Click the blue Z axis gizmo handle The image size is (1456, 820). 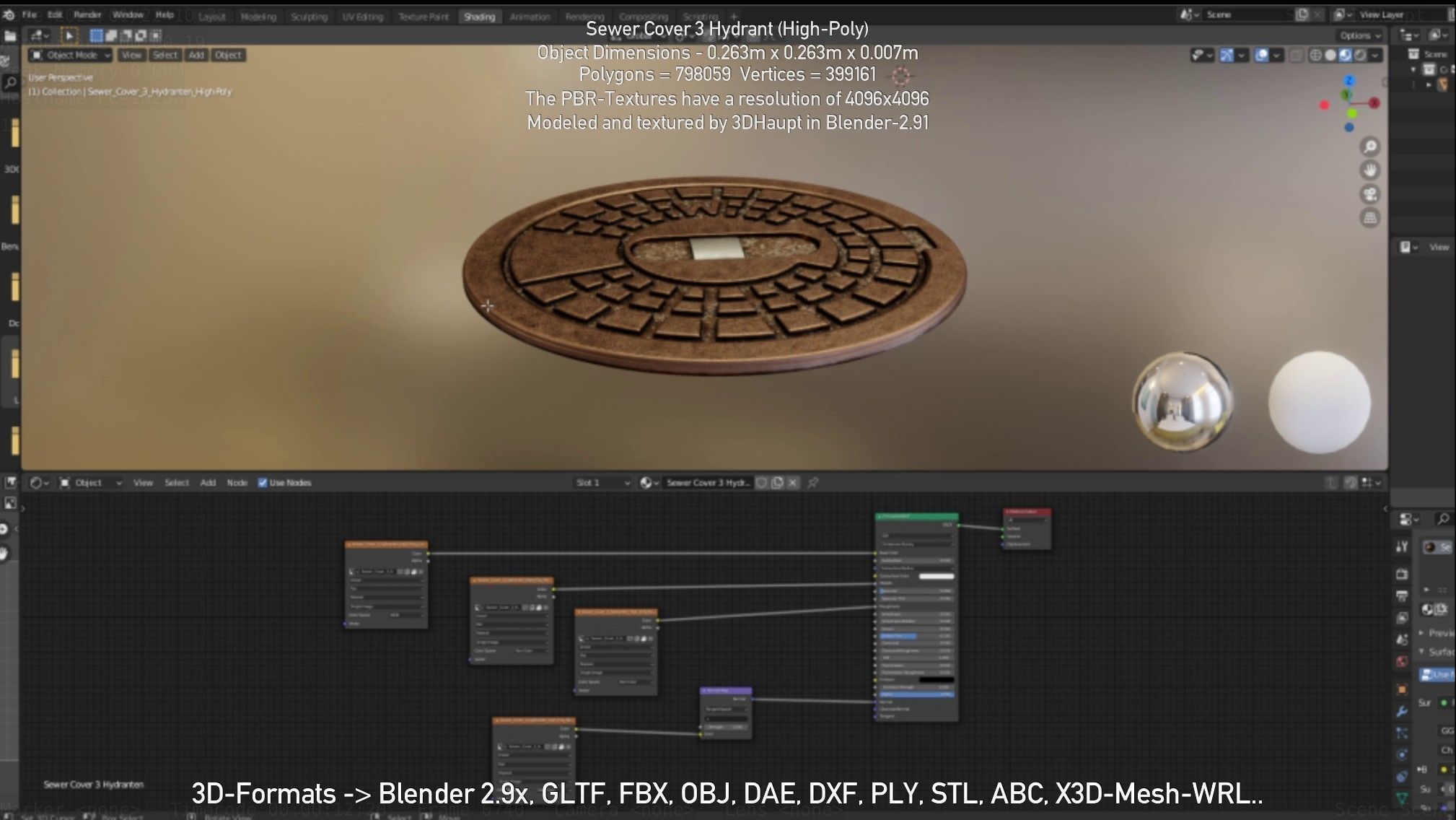coord(1349,82)
